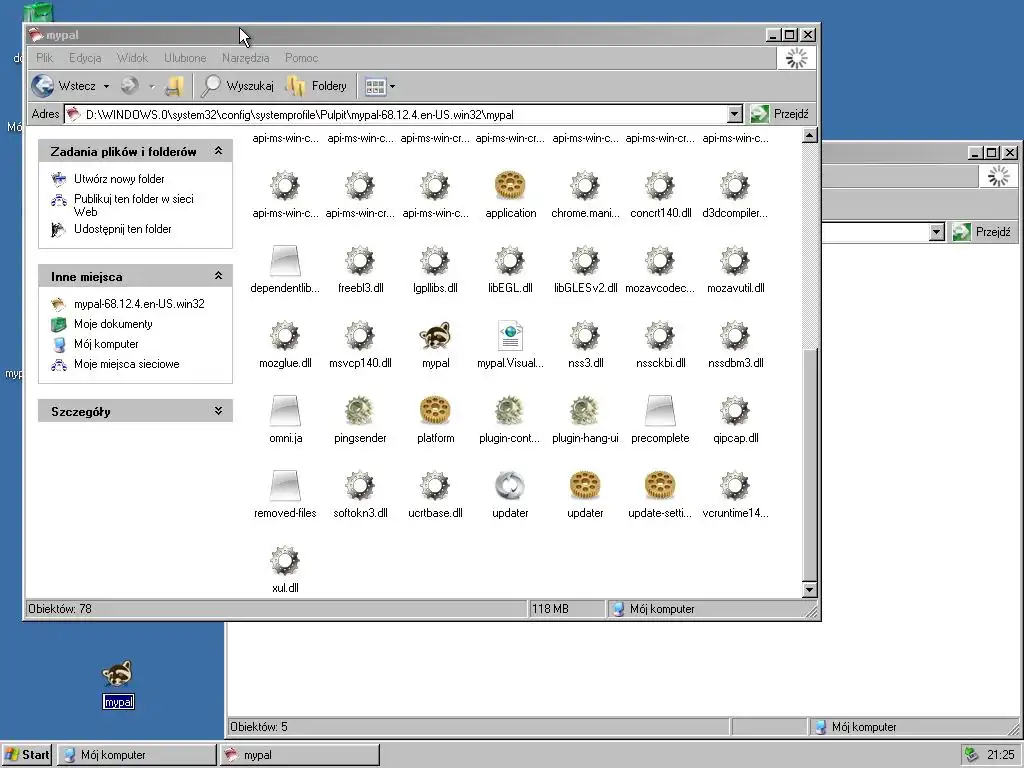The height and width of the screenshot is (768, 1024).
Task: Select the ucrtbase.dll file icon
Action: (x=435, y=486)
